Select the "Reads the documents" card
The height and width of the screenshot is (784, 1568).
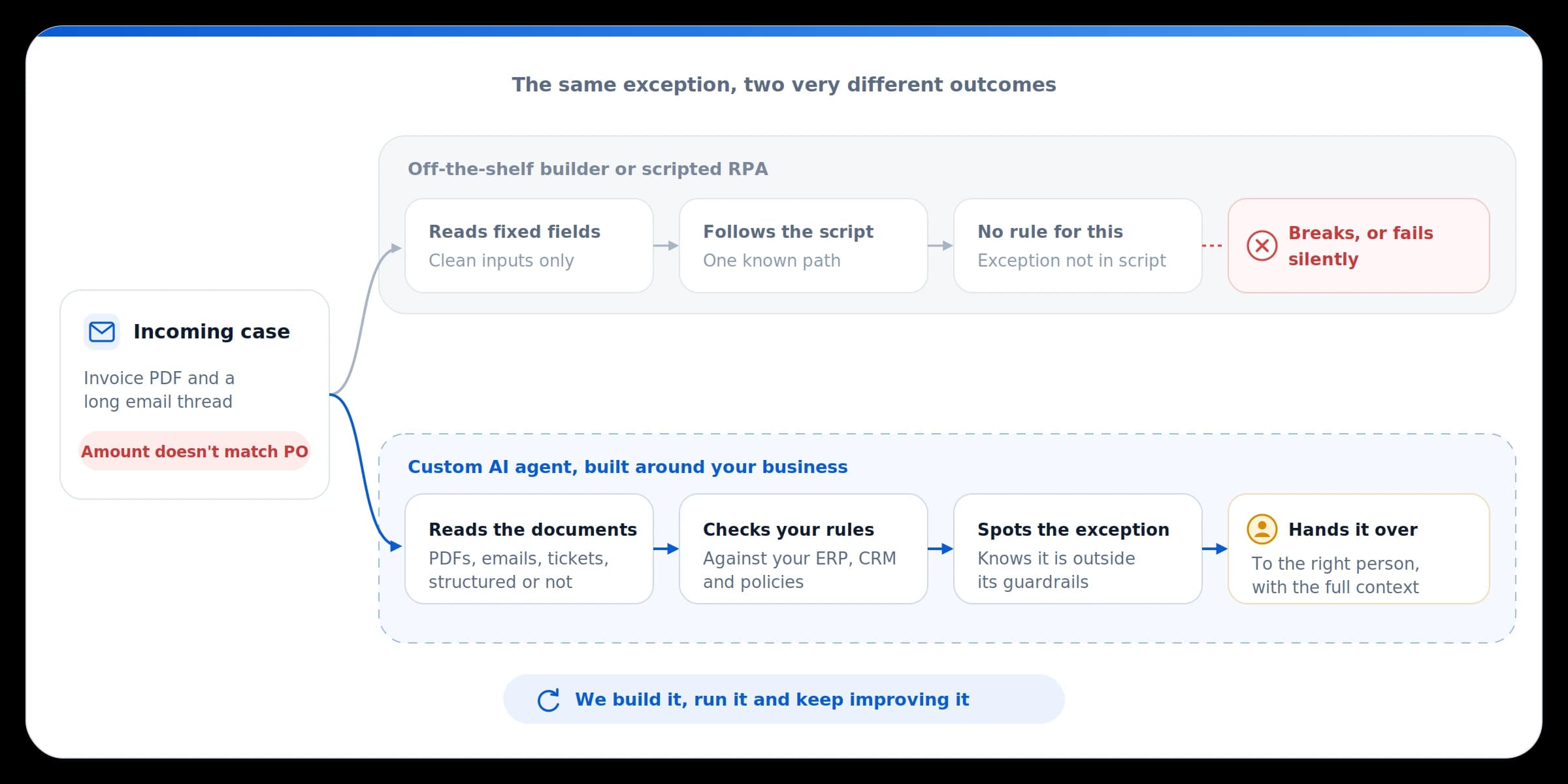coord(529,549)
